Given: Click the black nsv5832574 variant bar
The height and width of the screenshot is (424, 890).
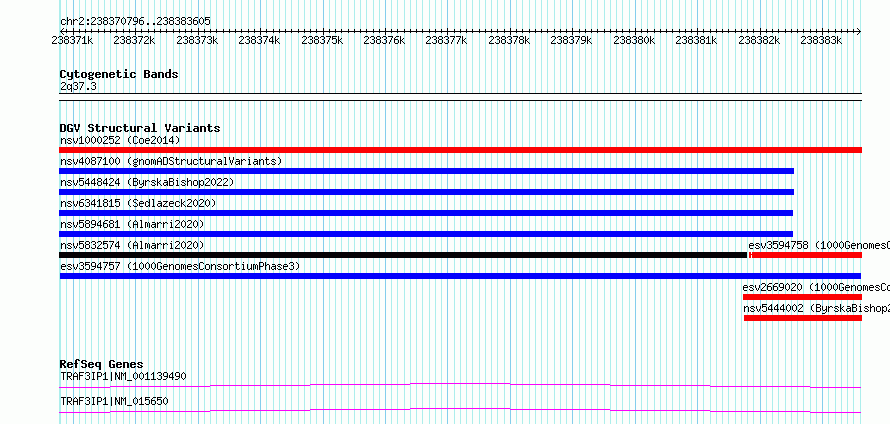Looking at the screenshot, I should (403, 255).
